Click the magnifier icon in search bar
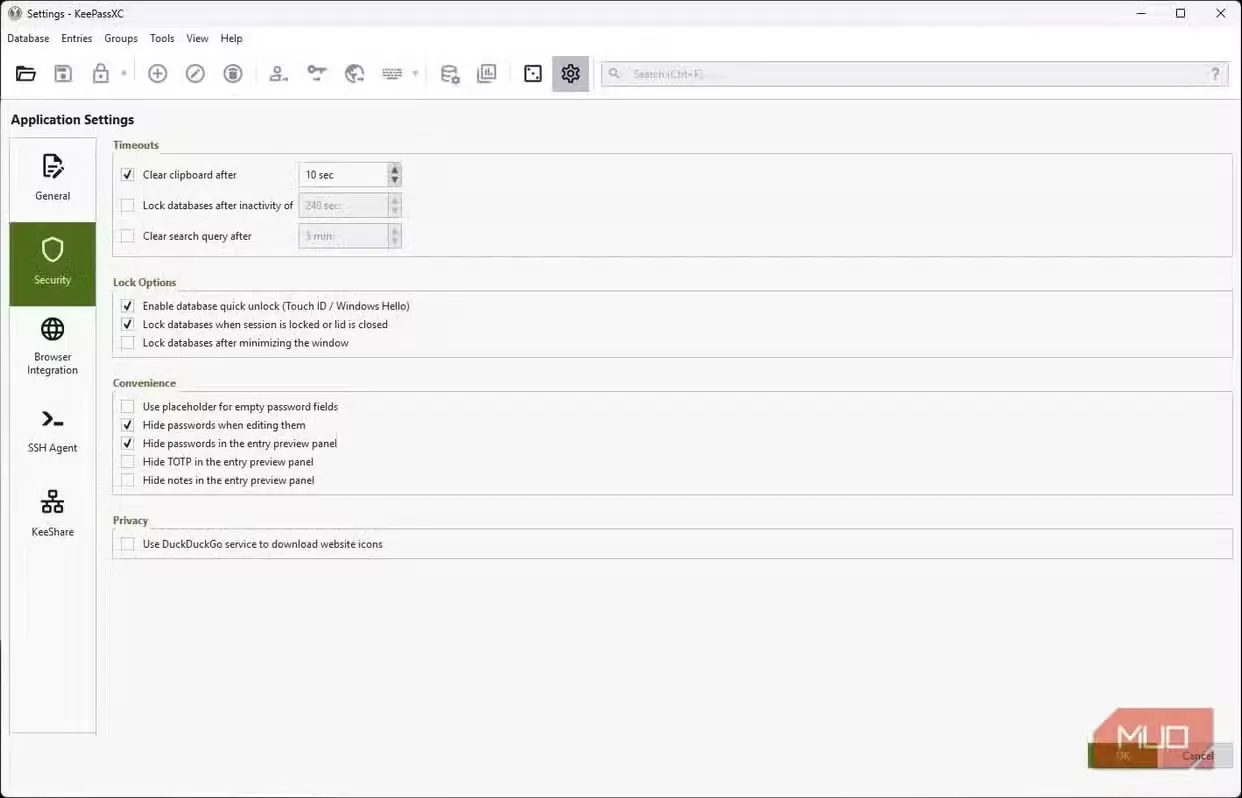1242x798 pixels. coord(614,74)
